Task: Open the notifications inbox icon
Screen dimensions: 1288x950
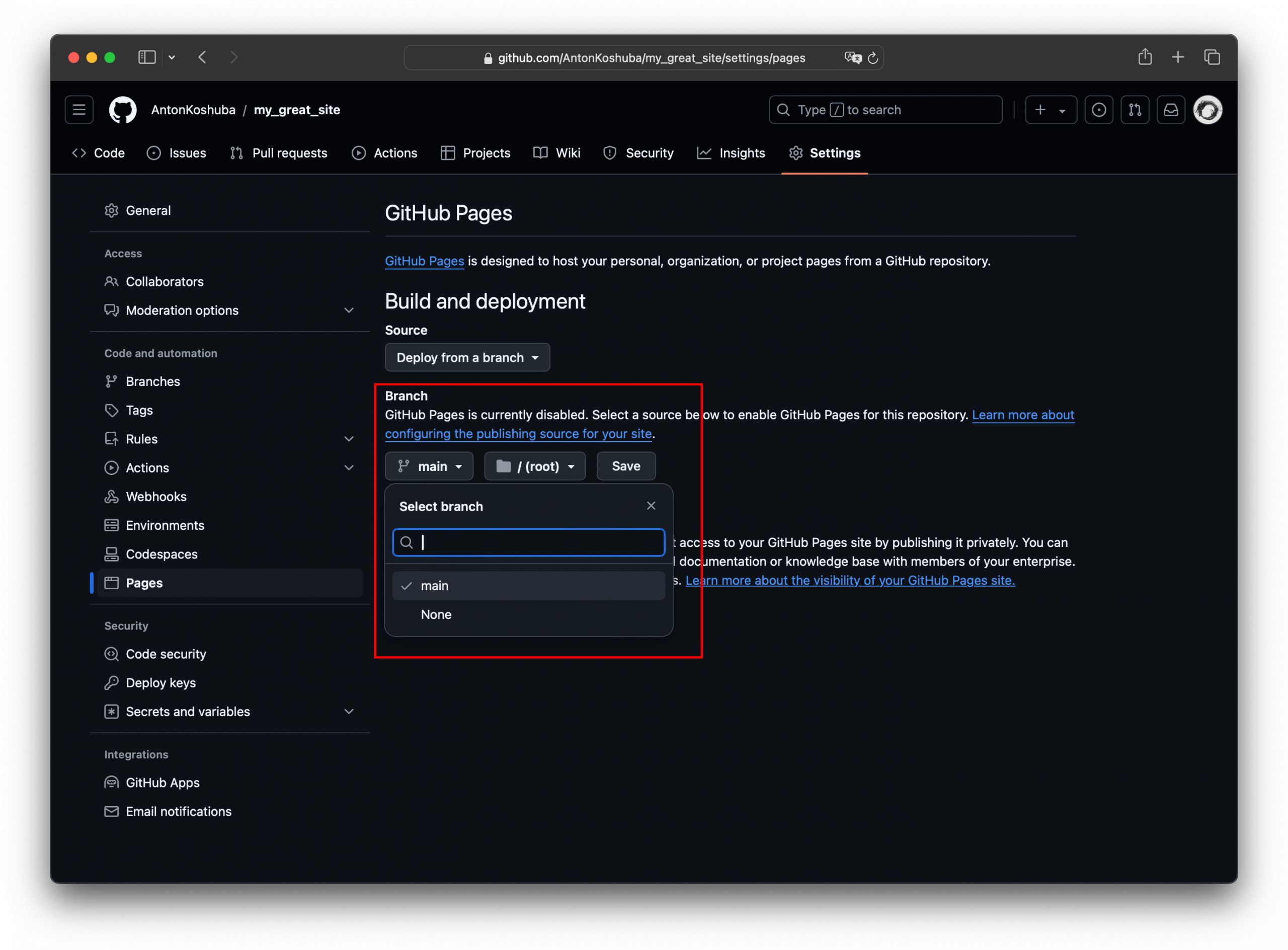Action: click(1171, 110)
